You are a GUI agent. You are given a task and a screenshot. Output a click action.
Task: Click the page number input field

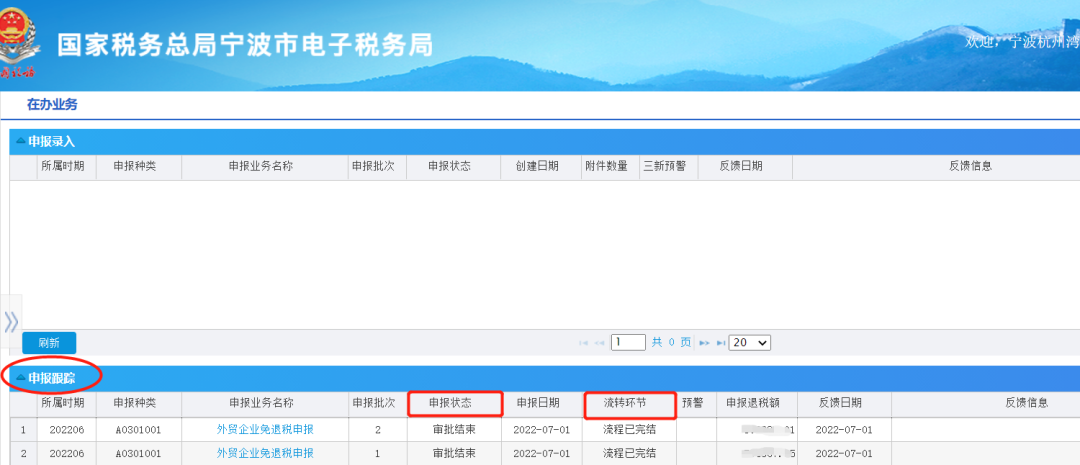point(628,342)
